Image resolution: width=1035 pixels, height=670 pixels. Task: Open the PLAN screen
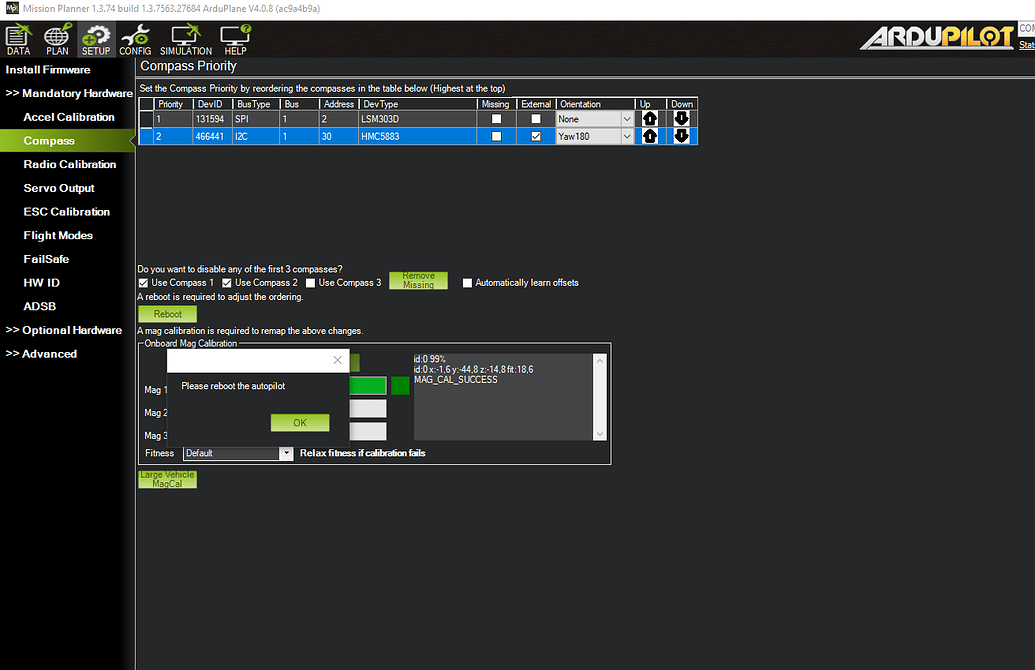56,38
